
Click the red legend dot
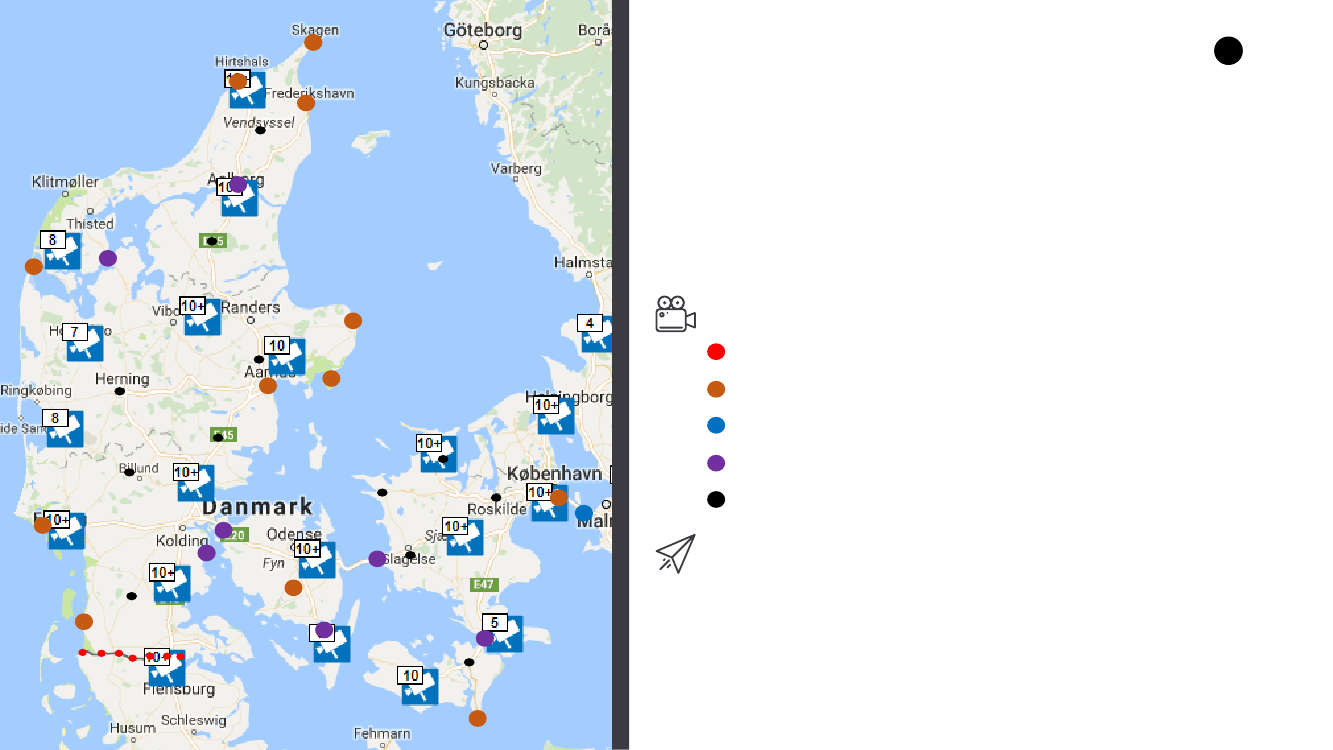pos(715,351)
